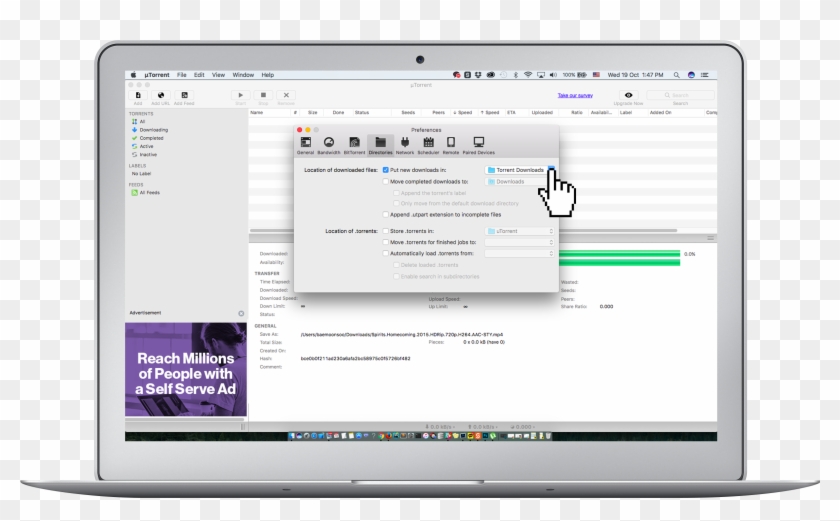Click the volume icon in menu bar
This screenshot has width=840, height=521.
[x=553, y=75]
